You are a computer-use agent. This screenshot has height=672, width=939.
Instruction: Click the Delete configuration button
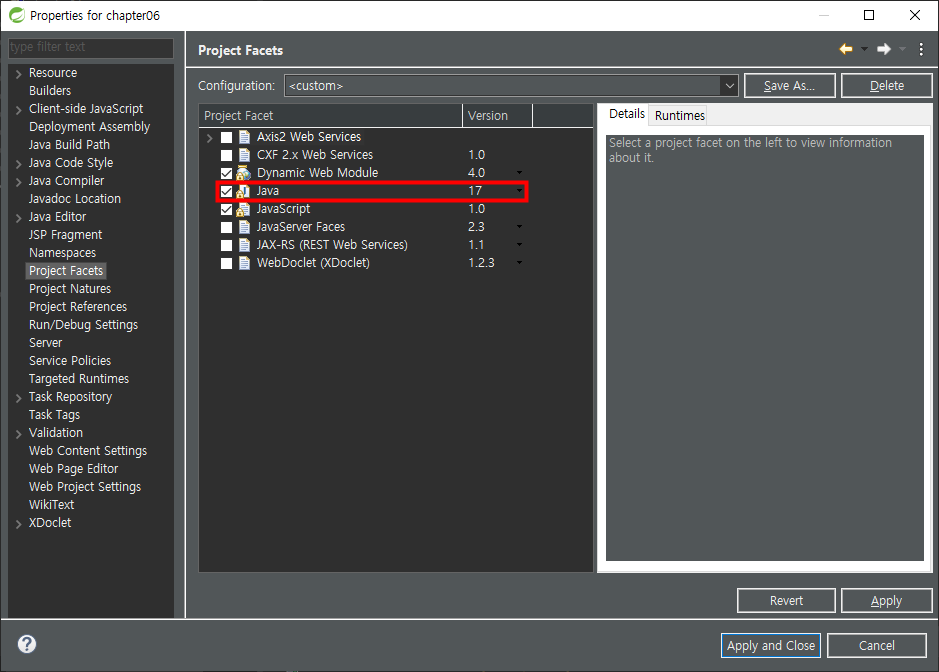[x=886, y=86]
